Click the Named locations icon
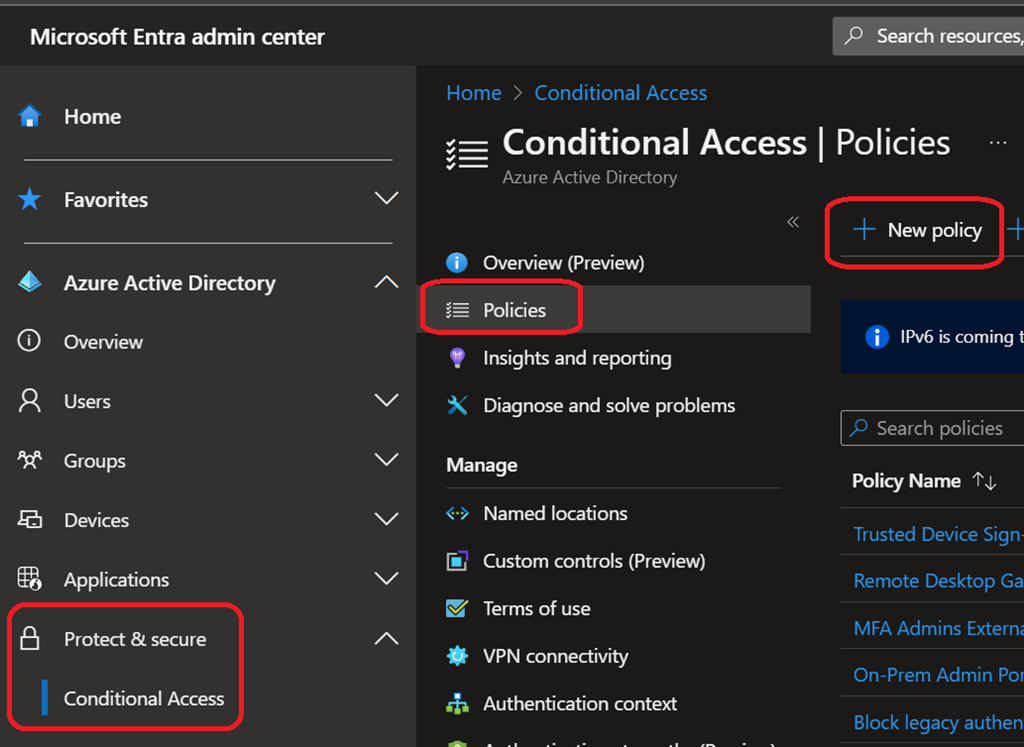The image size is (1024, 747). point(457,514)
